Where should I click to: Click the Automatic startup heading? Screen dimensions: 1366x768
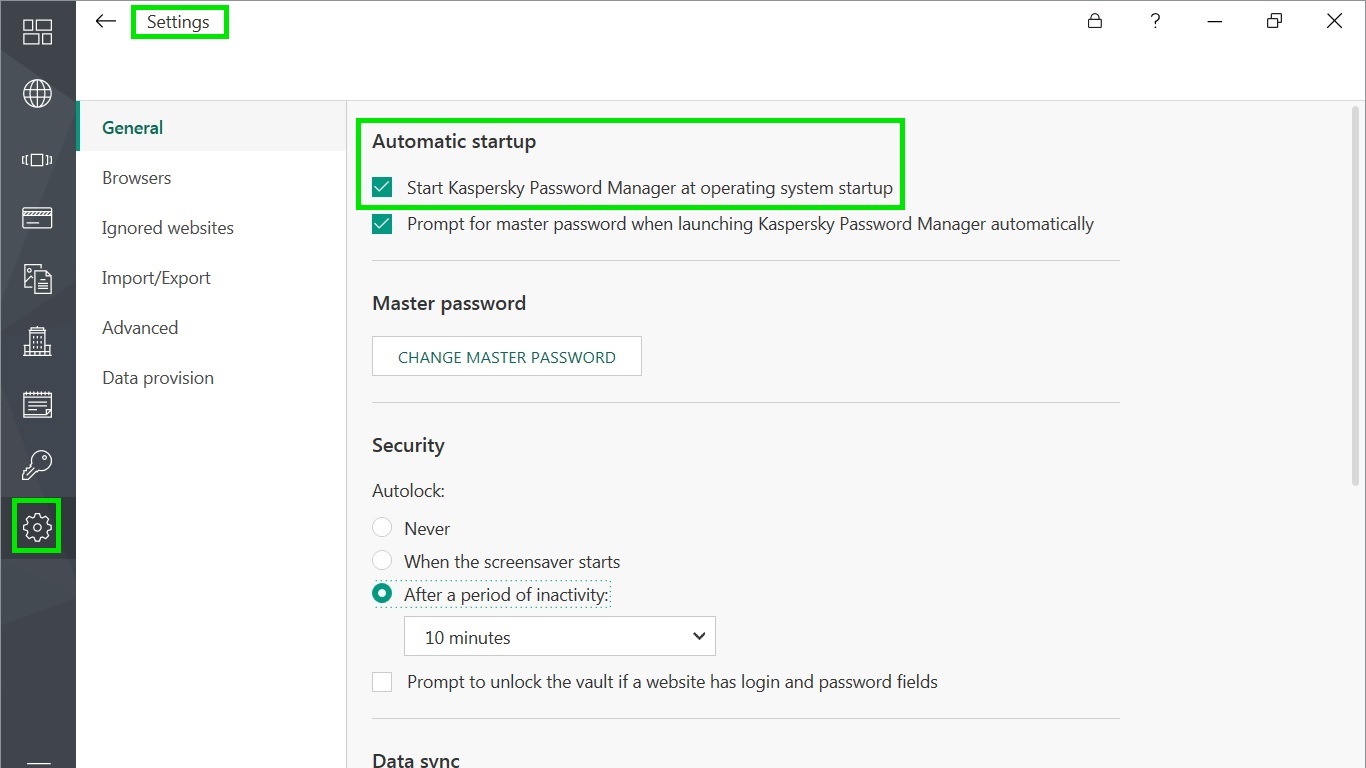tap(454, 142)
